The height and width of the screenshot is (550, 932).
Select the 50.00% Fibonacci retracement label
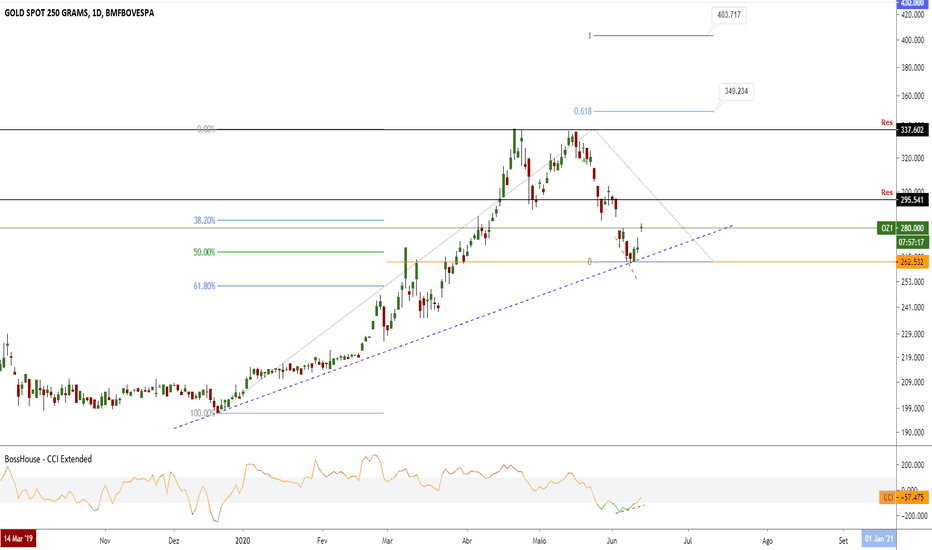(x=204, y=253)
